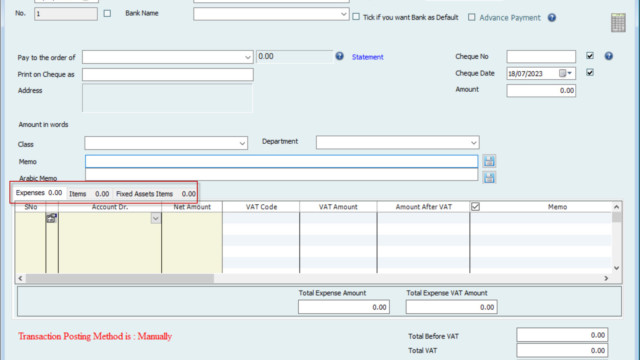This screenshot has width=640, height=360.
Task: Click the grid's horizontal scrollbar thumb
Action: pos(120,278)
